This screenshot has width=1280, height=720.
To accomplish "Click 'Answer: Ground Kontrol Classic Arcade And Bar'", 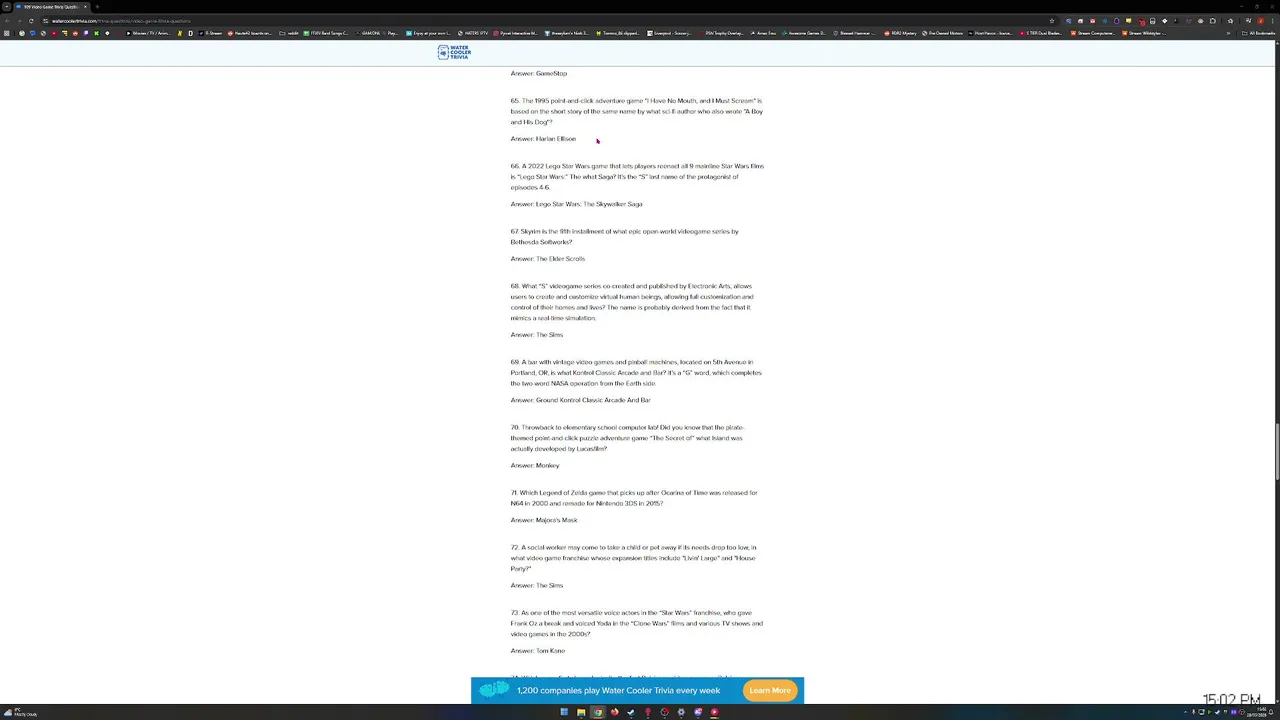I will click(x=580, y=400).
